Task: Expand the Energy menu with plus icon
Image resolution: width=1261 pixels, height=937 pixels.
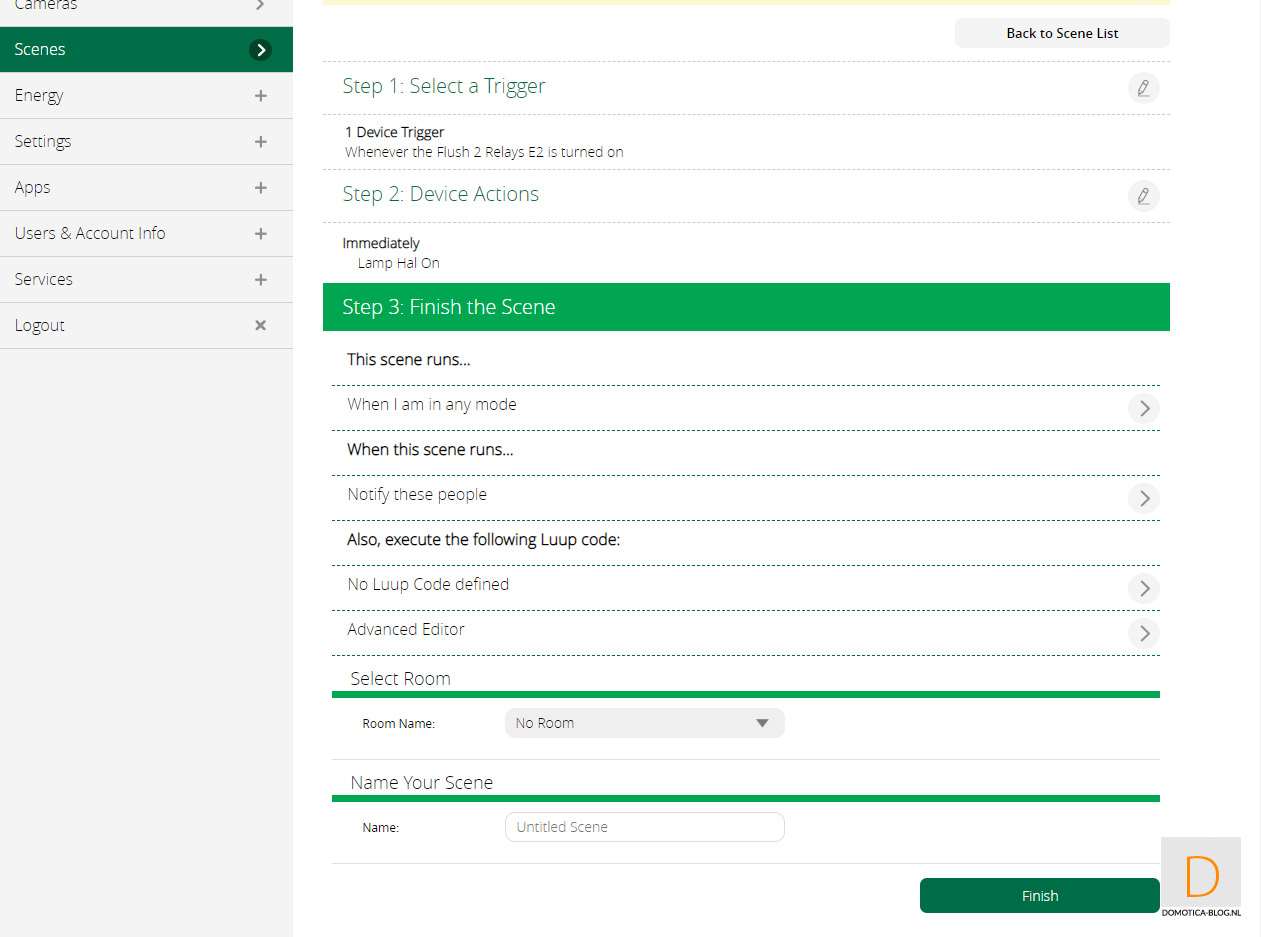Action: pyautogui.click(x=260, y=96)
